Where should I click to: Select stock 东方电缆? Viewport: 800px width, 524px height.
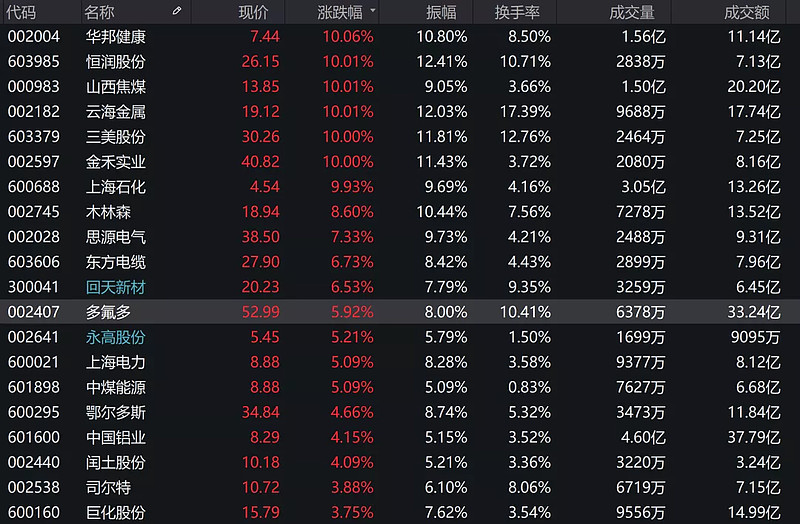pos(115,262)
